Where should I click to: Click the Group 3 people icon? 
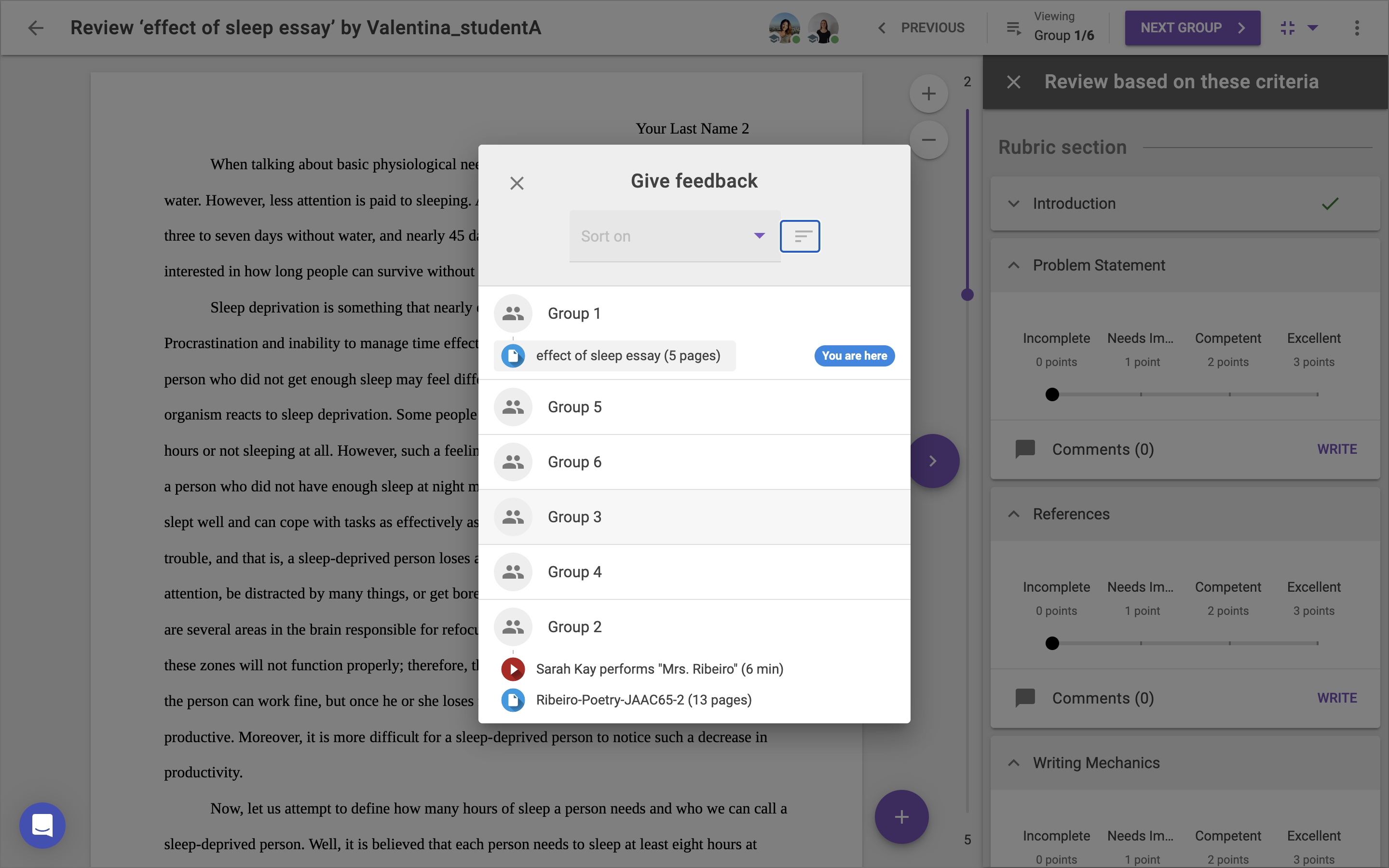513,516
